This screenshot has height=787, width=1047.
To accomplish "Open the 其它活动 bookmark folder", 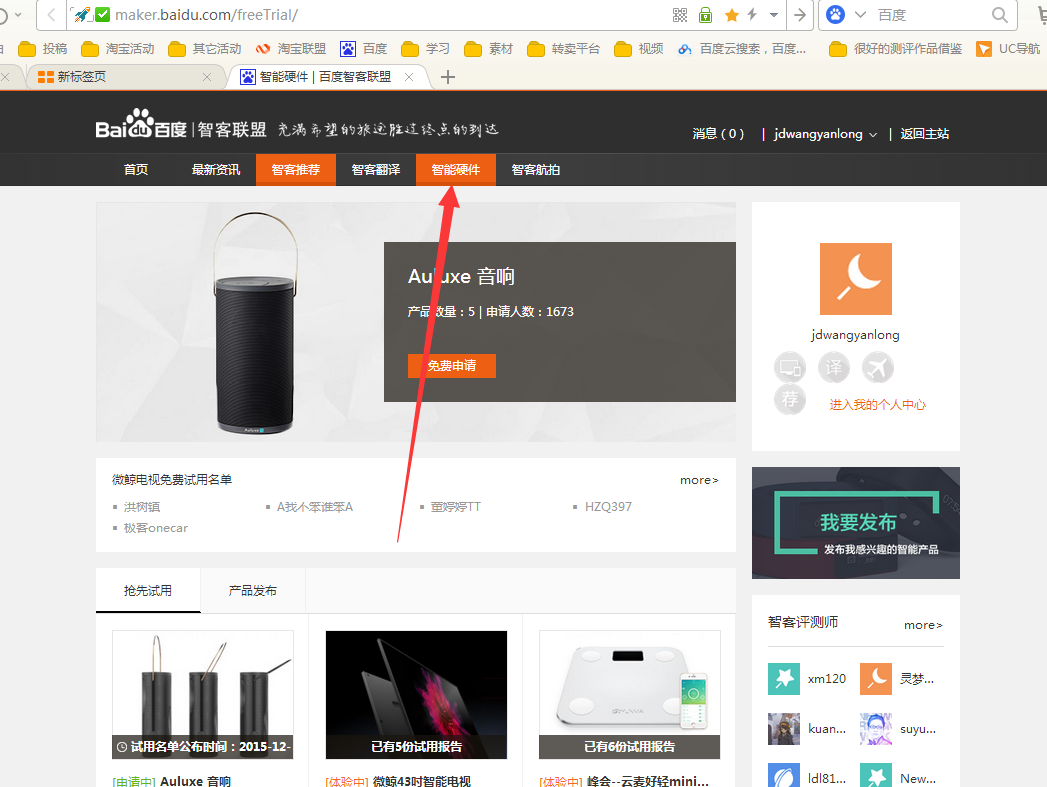I will coord(204,49).
